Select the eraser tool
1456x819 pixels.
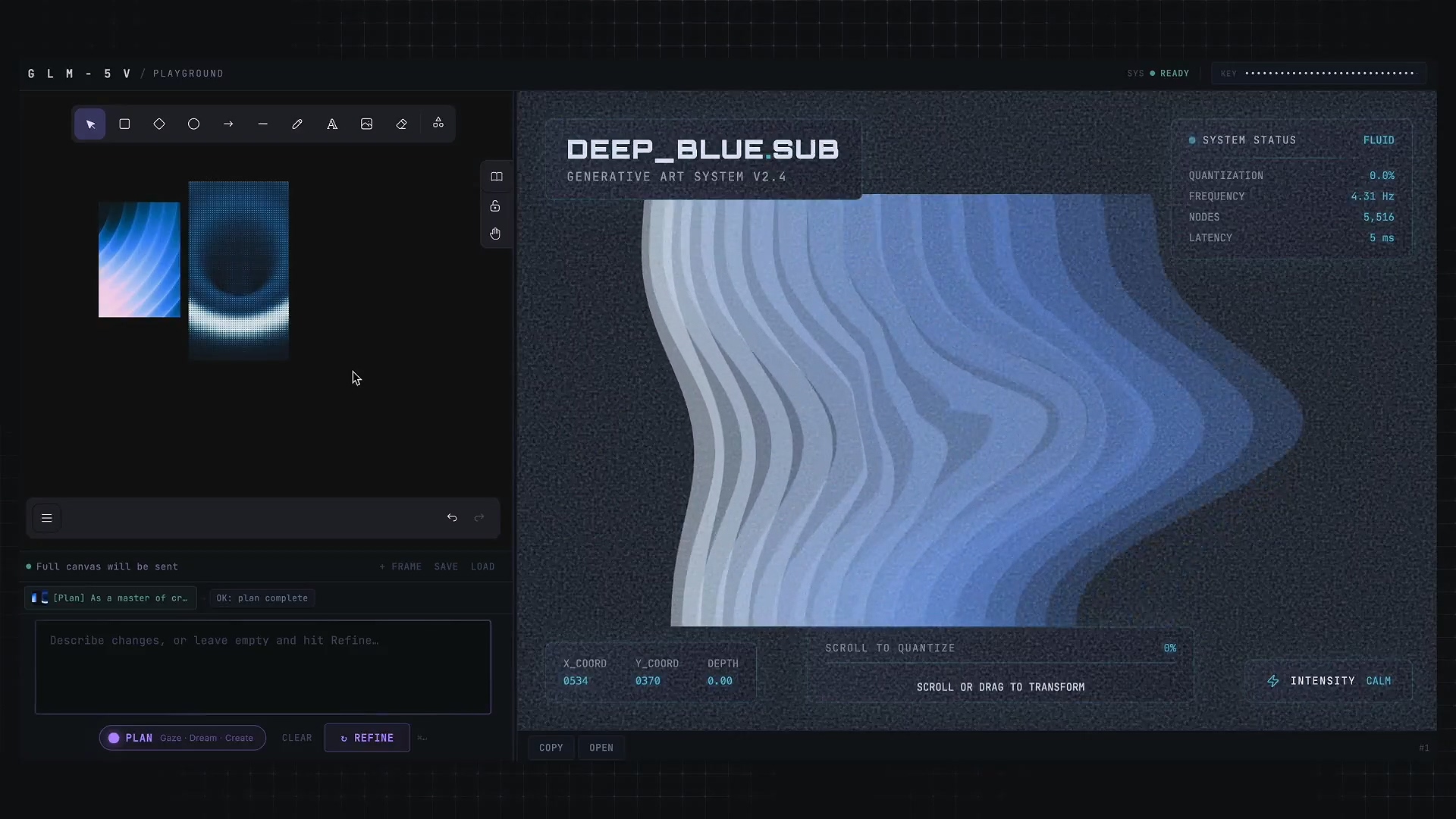402,124
